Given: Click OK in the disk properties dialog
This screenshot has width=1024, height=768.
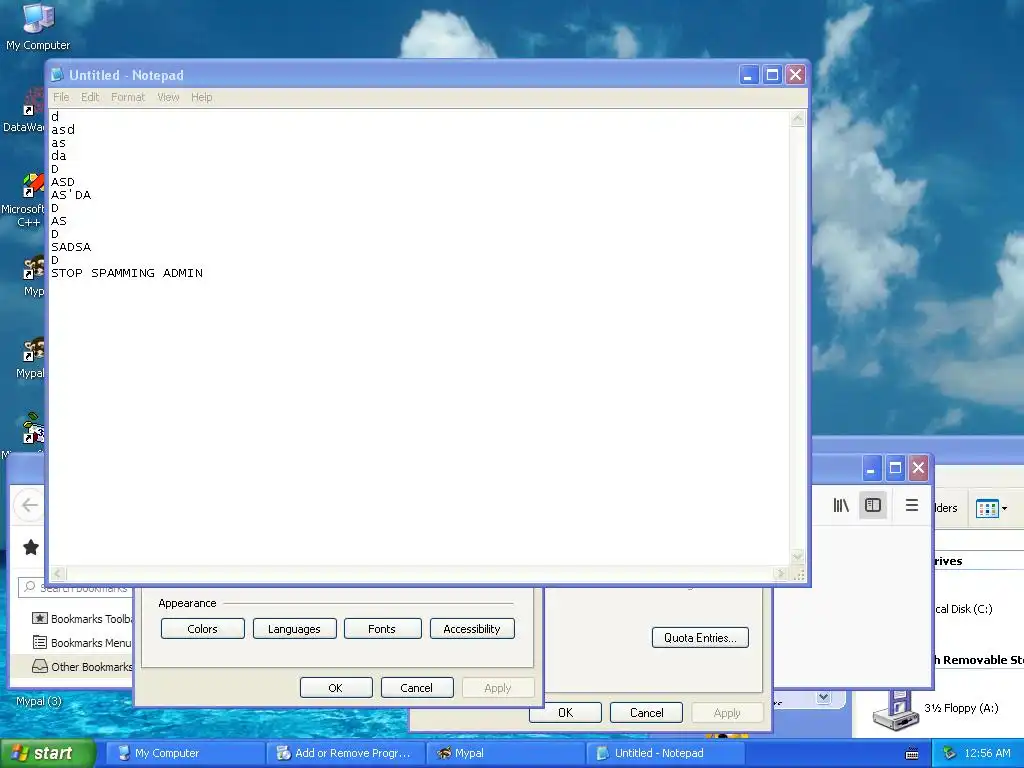Looking at the screenshot, I should tap(566, 712).
